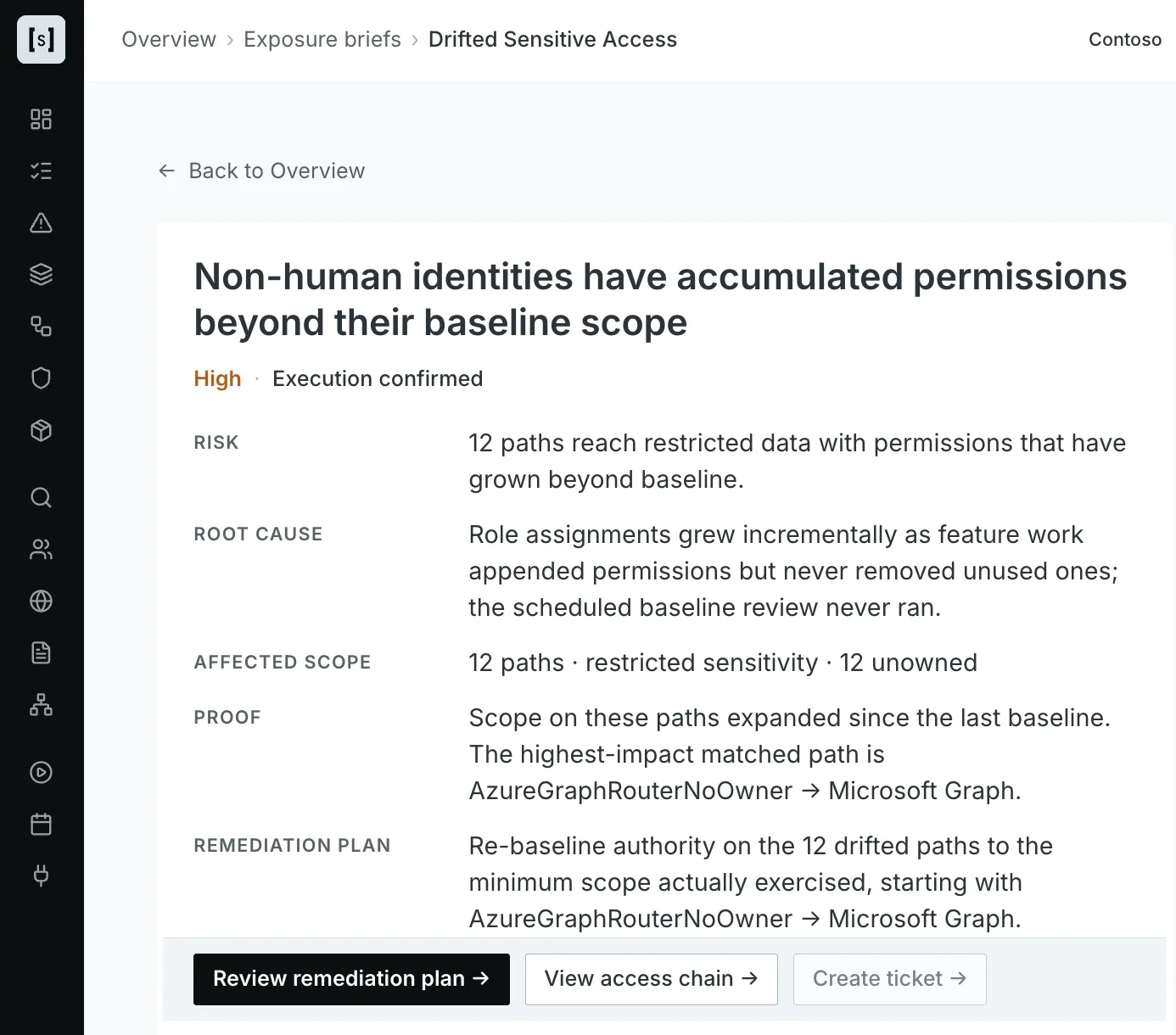Screen dimensions: 1176x1035
Task: Go to Overview breadcrumb
Action: (169, 39)
